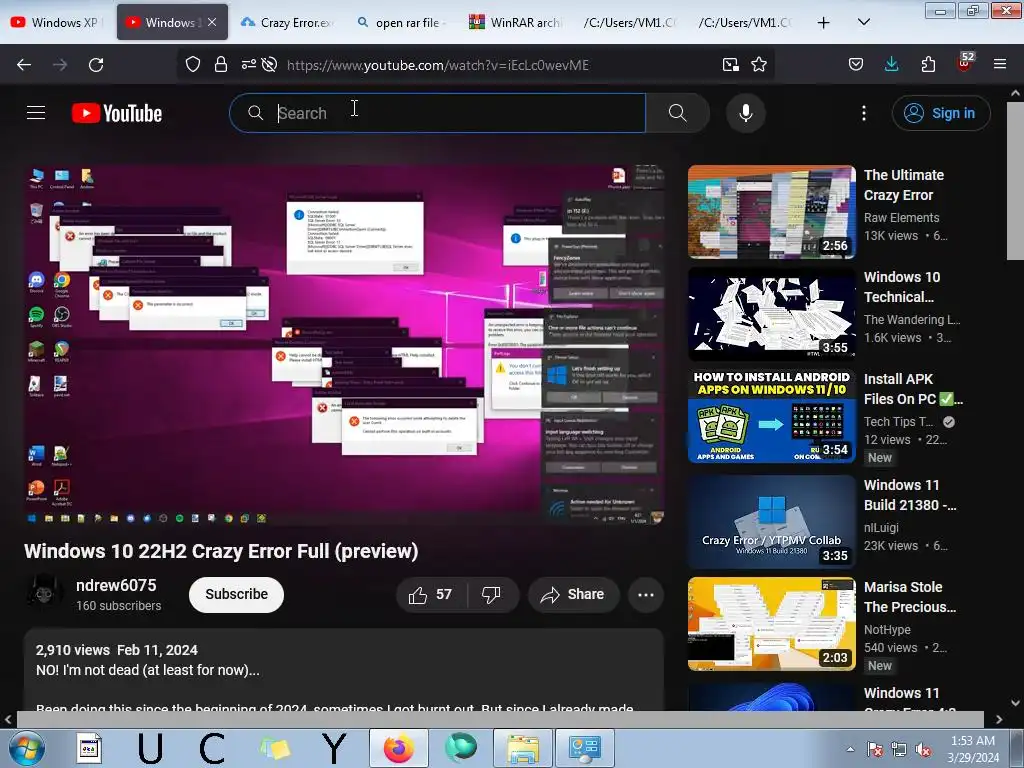1024x768 pixels.
Task: List all tabs with the chevron dropdown
Action: click(863, 22)
